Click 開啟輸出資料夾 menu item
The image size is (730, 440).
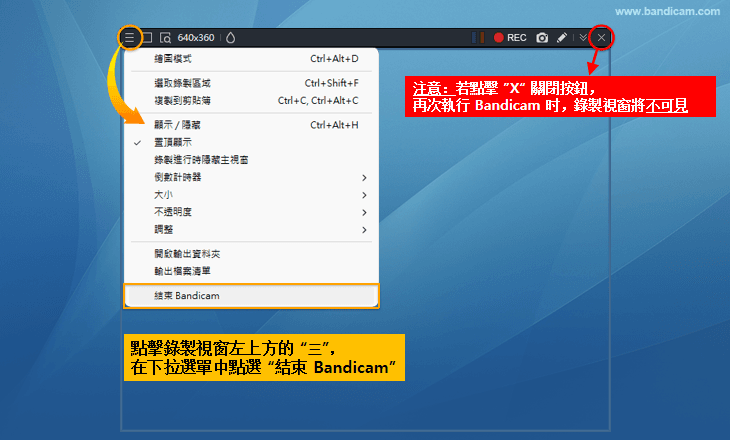tap(251, 254)
